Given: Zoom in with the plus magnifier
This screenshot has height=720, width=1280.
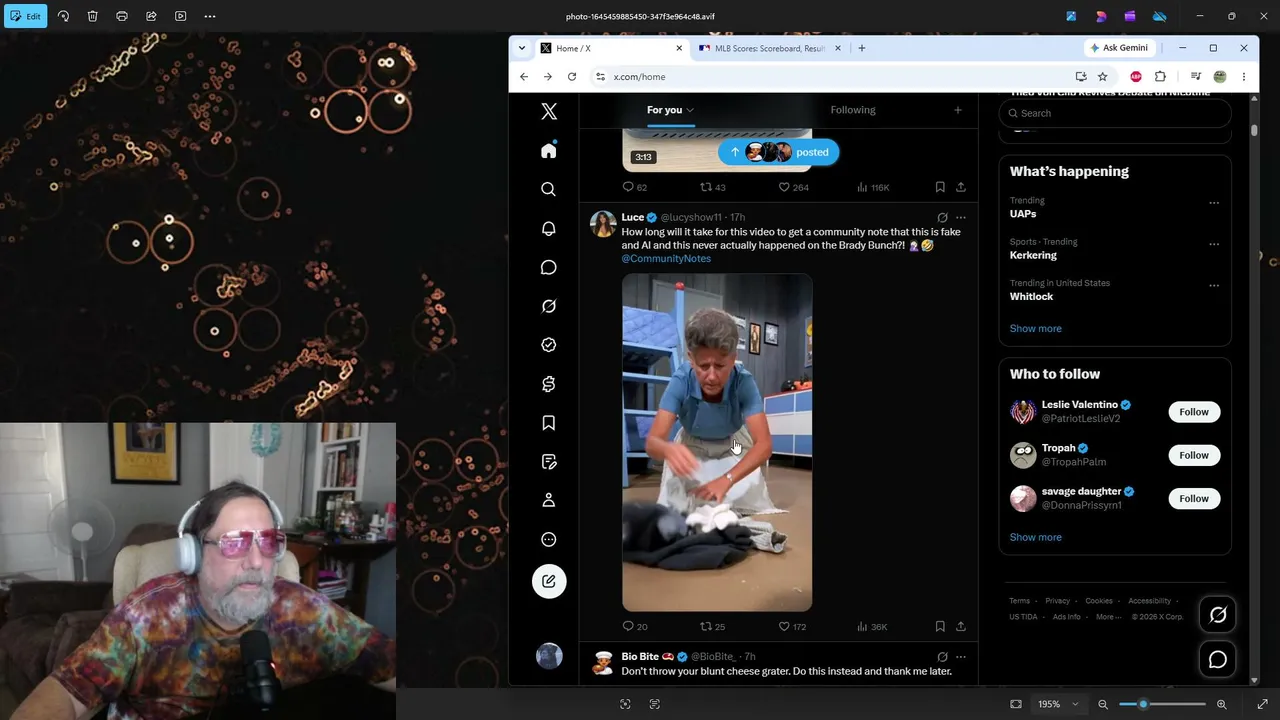Looking at the screenshot, I should pos(1221,704).
